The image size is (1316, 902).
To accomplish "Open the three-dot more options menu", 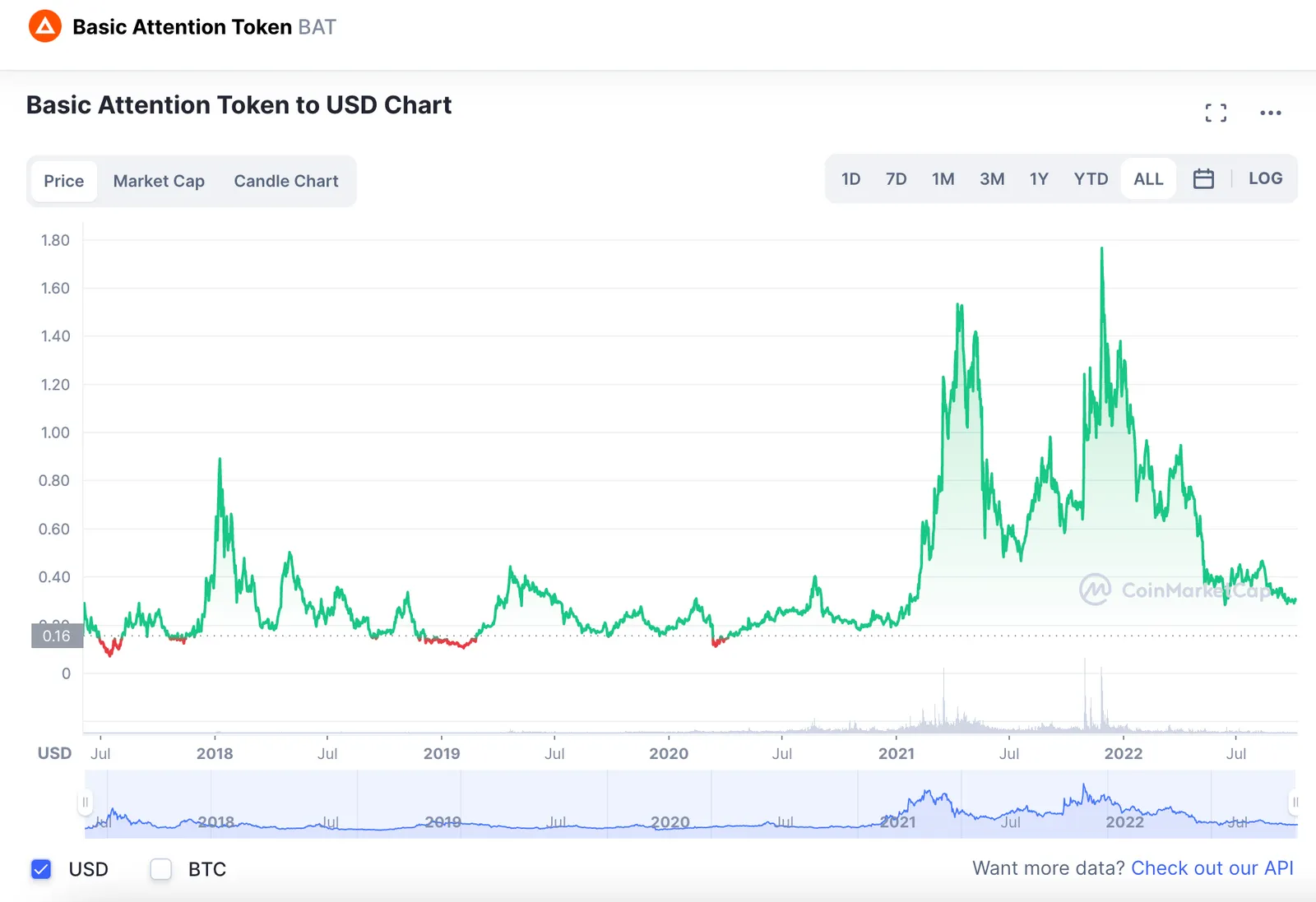I will coord(1270,113).
